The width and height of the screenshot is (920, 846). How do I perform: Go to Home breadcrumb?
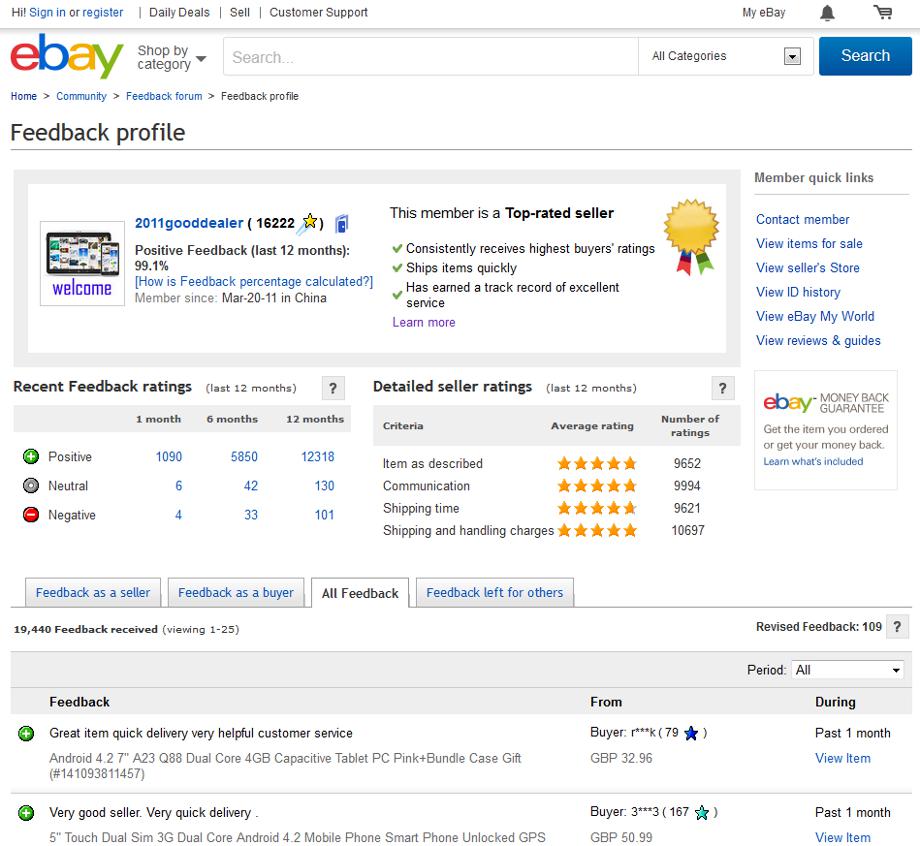pyautogui.click(x=23, y=96)
